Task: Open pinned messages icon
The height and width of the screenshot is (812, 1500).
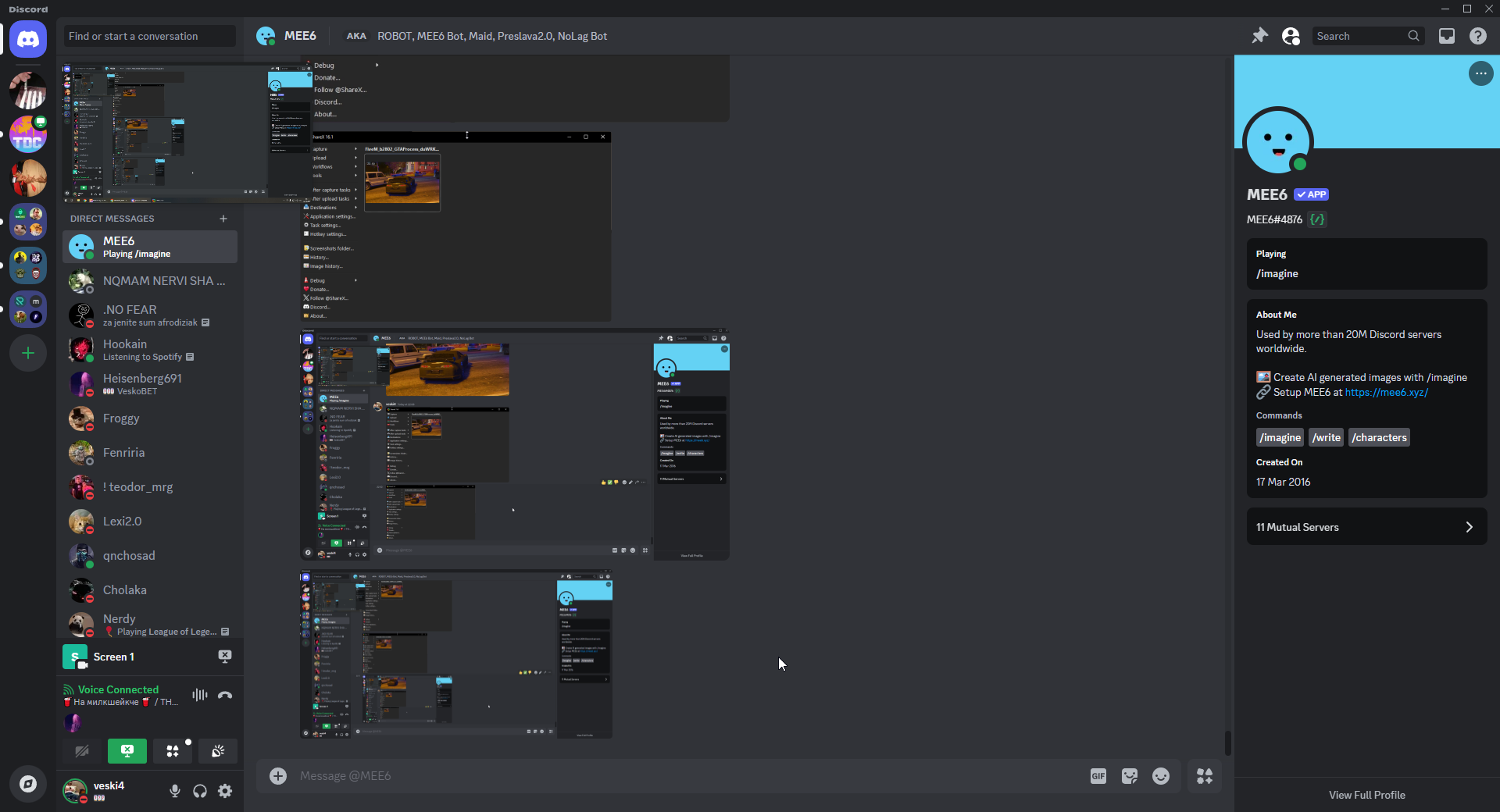Action: [1259, 36]
